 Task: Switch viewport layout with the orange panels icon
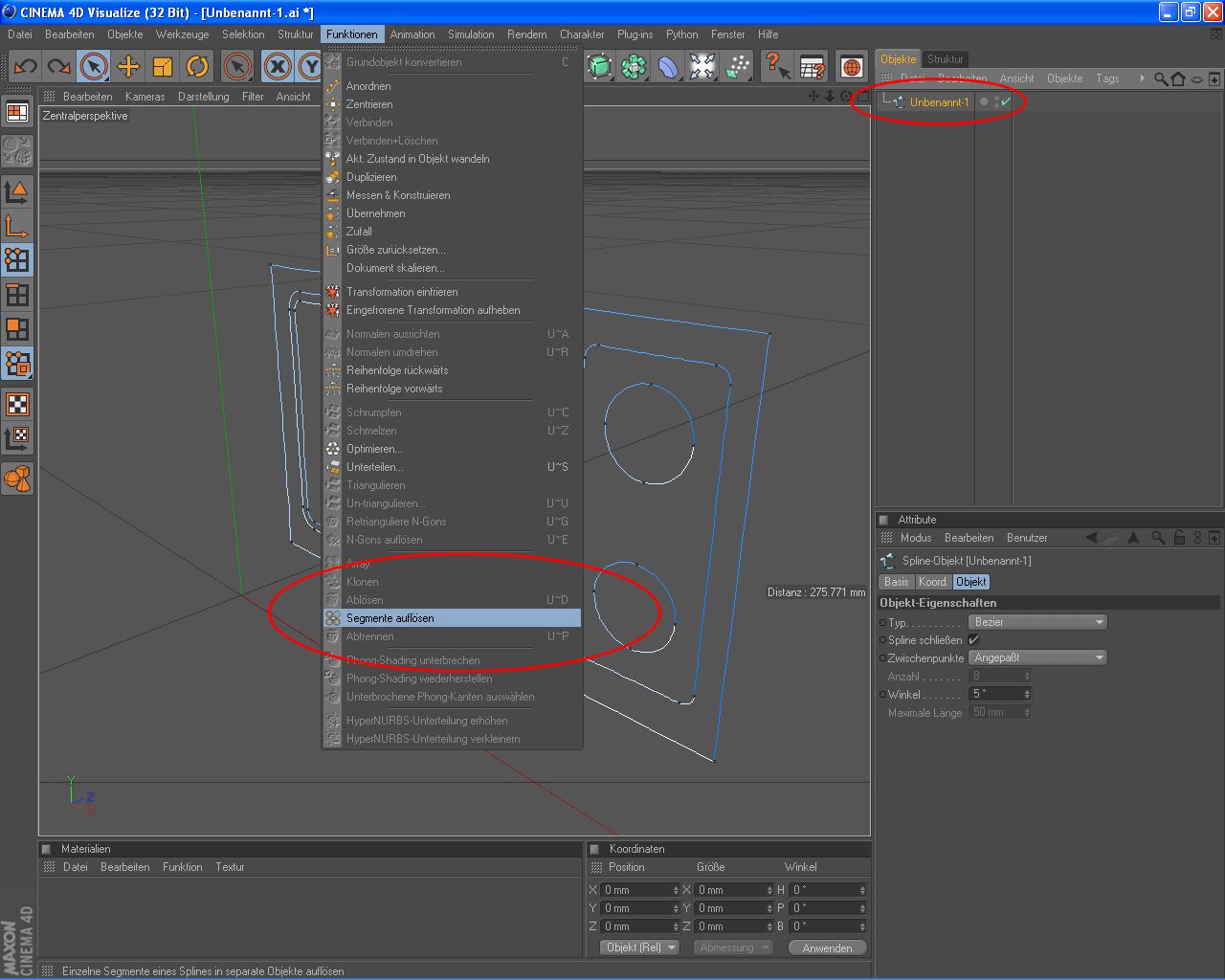click(17, 112)
